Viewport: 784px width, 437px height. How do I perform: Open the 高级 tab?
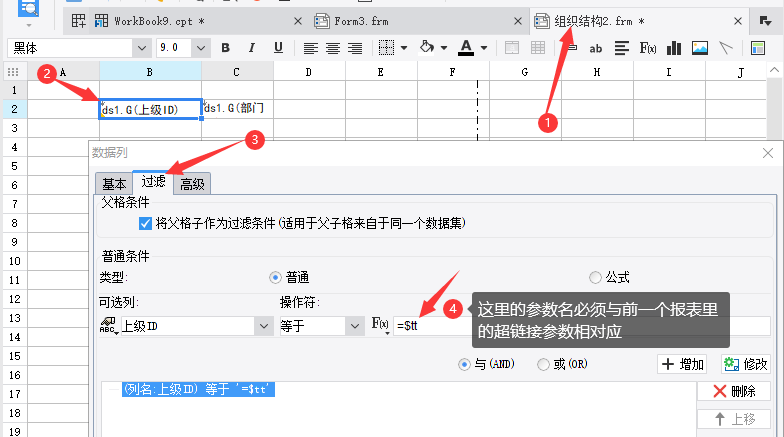192,184
